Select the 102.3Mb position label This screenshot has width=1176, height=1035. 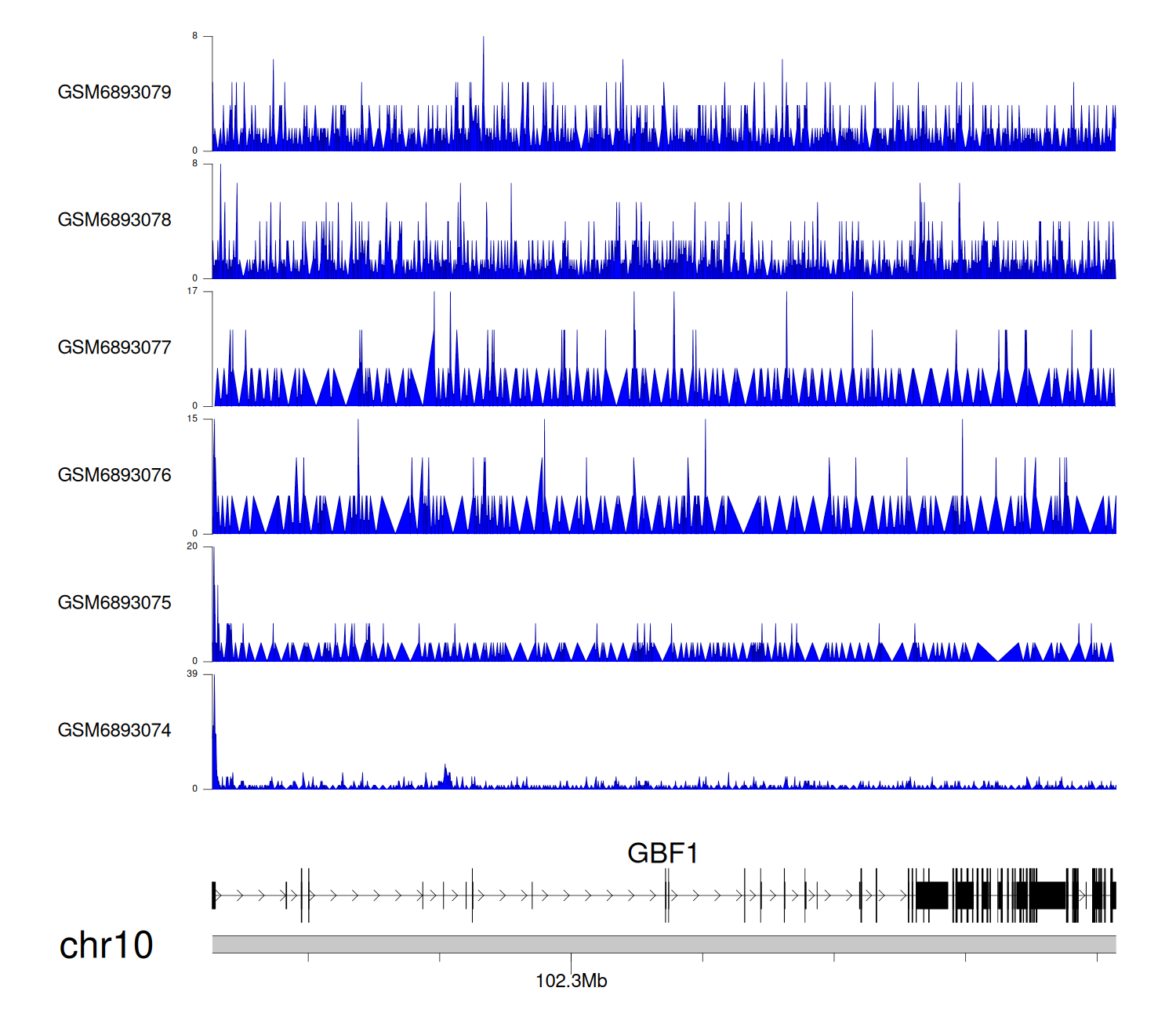point(571,981)
